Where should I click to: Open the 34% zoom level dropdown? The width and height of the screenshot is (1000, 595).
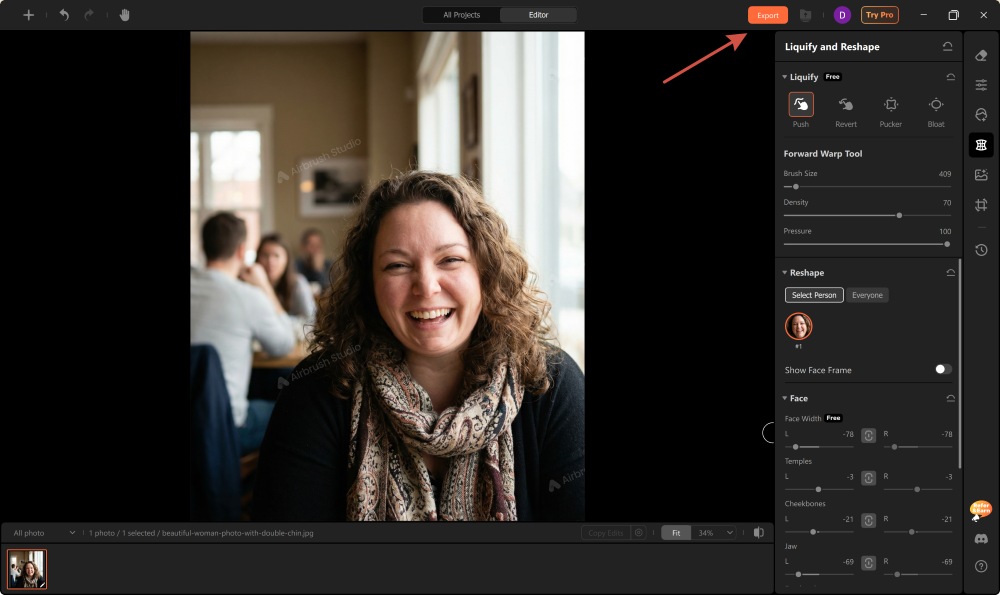[714, 533]
